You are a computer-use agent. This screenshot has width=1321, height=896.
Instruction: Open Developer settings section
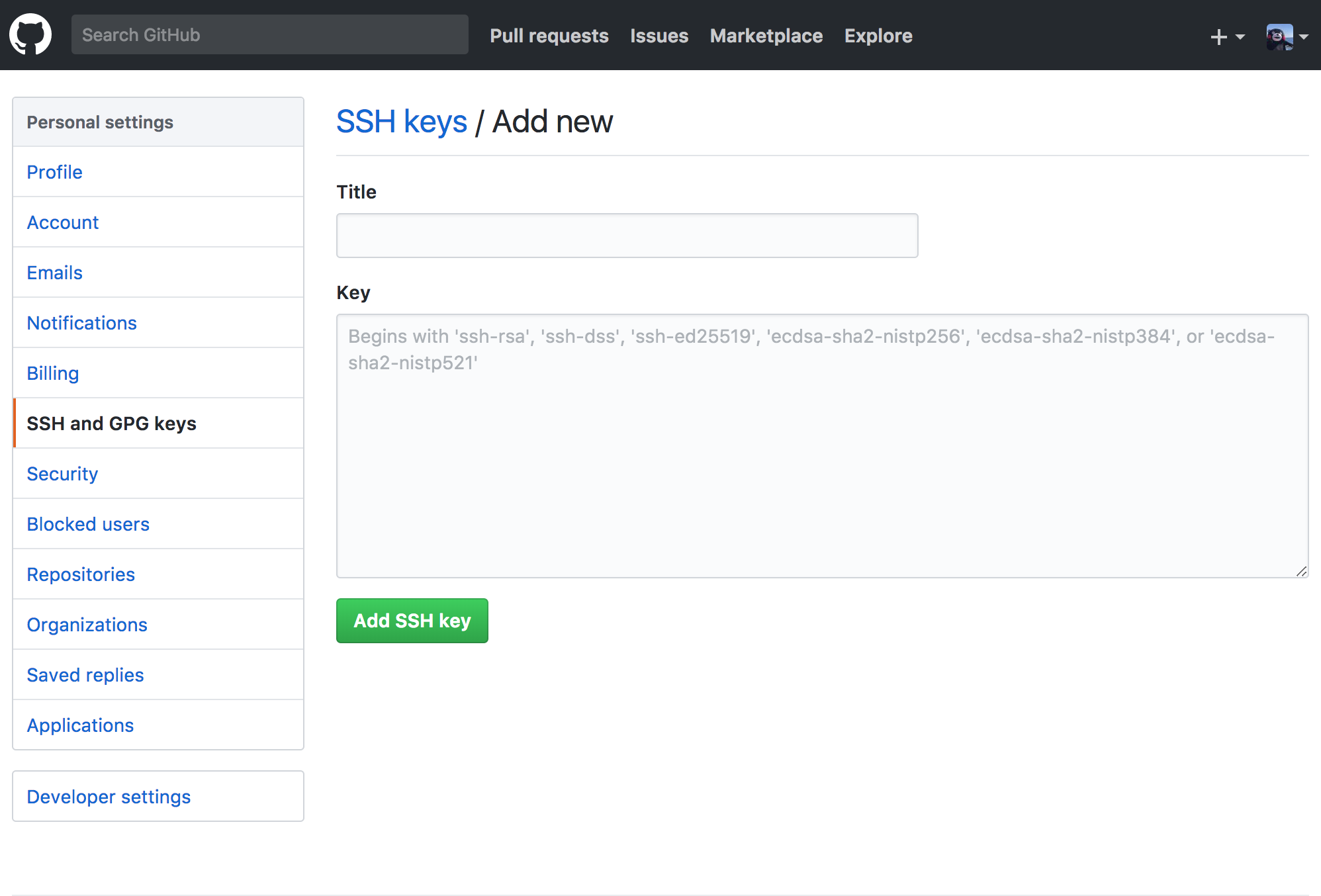[x=110, y=797]
